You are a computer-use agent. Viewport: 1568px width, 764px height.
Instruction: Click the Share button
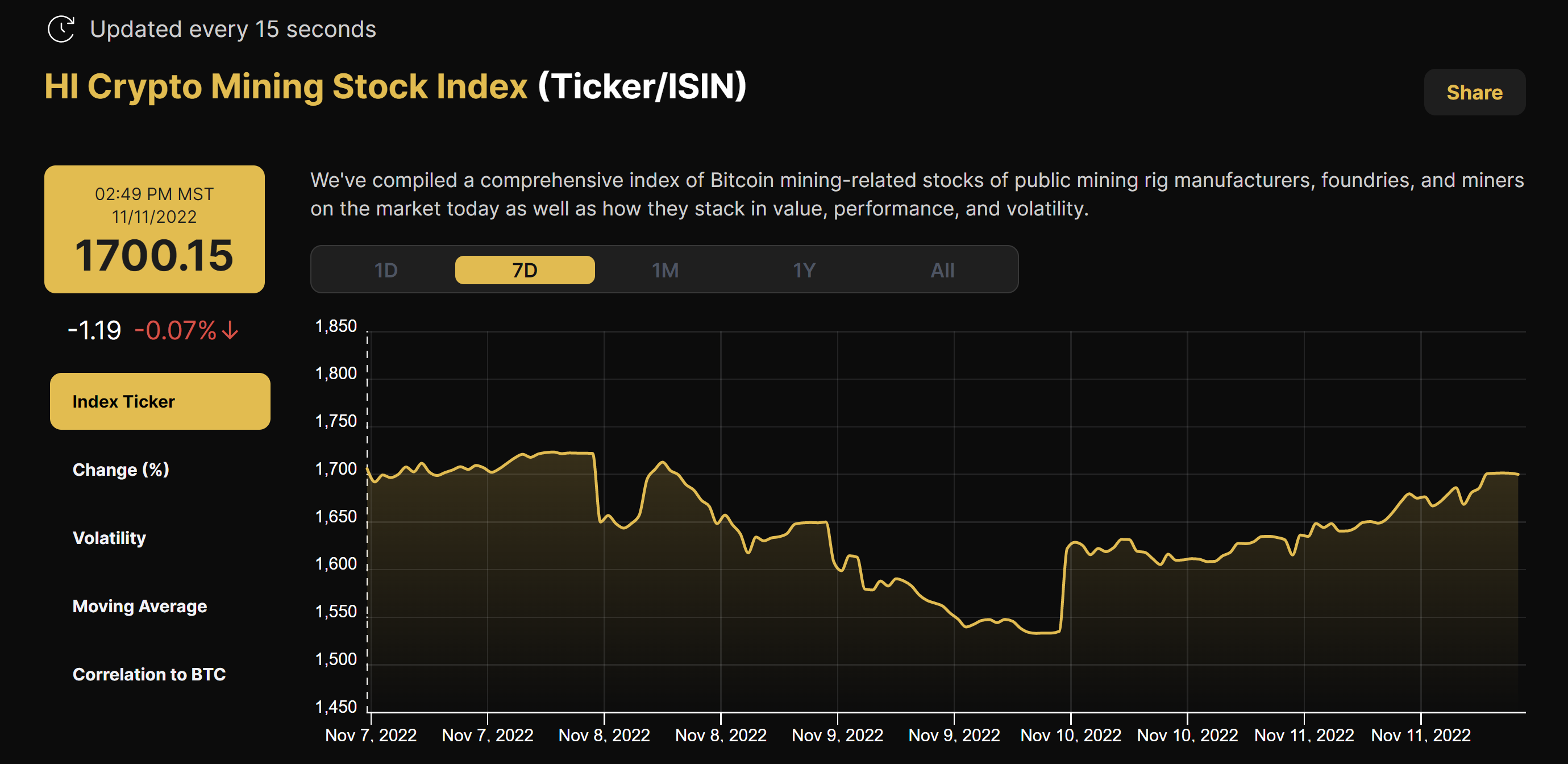point(1474,92)
